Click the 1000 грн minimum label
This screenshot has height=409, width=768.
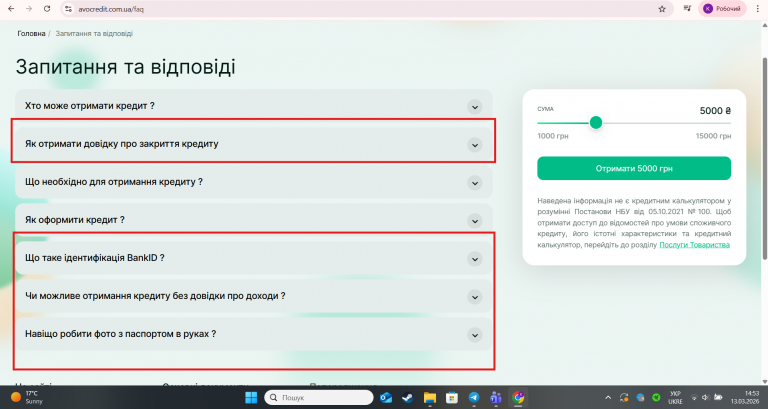(x=552, y=136)
